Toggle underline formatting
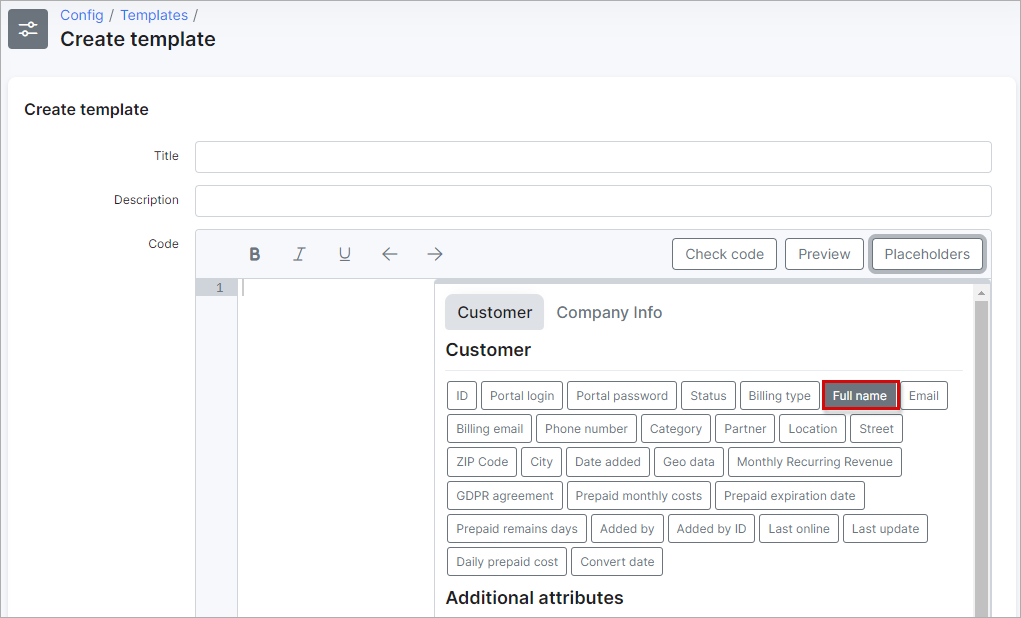 click(x=344, y=253)
